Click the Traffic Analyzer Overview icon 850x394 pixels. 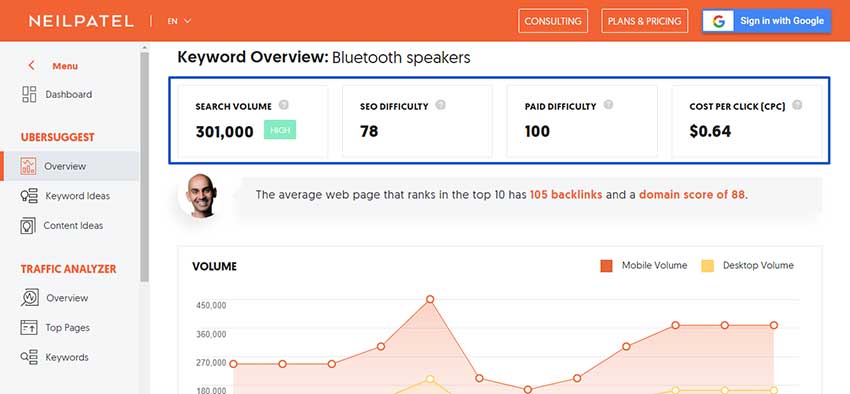point(29,298)
